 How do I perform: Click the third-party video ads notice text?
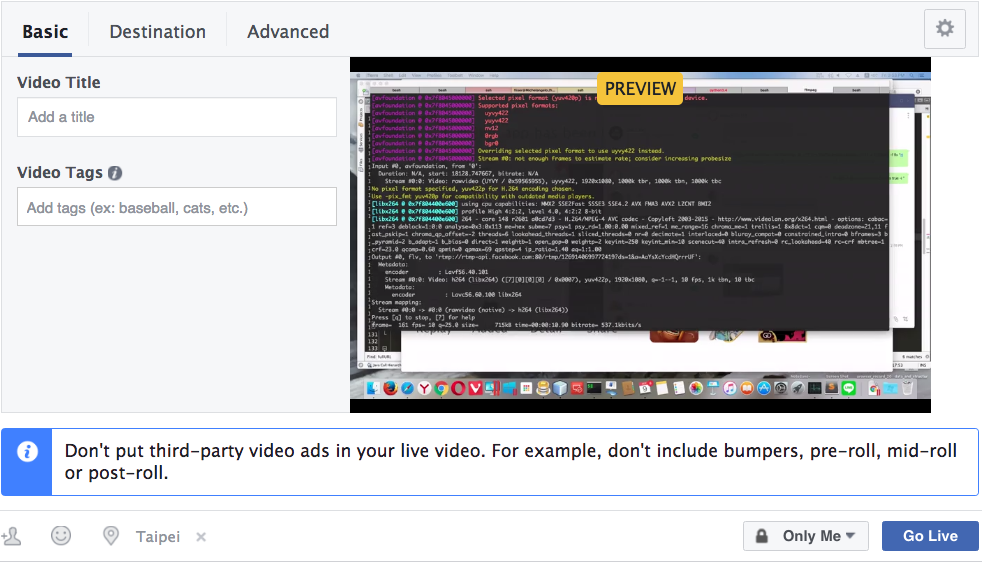pos(510,462)
